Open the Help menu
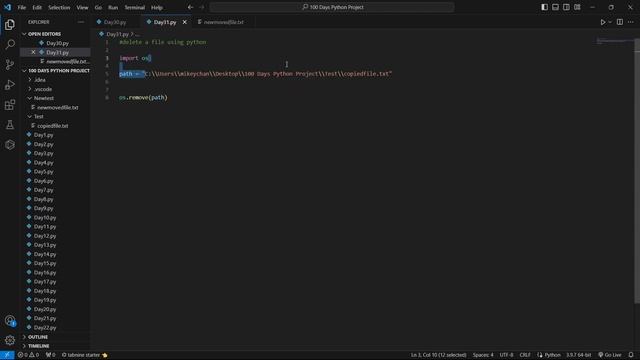Screen dimensions: 640x360 (x=157, y=7)
